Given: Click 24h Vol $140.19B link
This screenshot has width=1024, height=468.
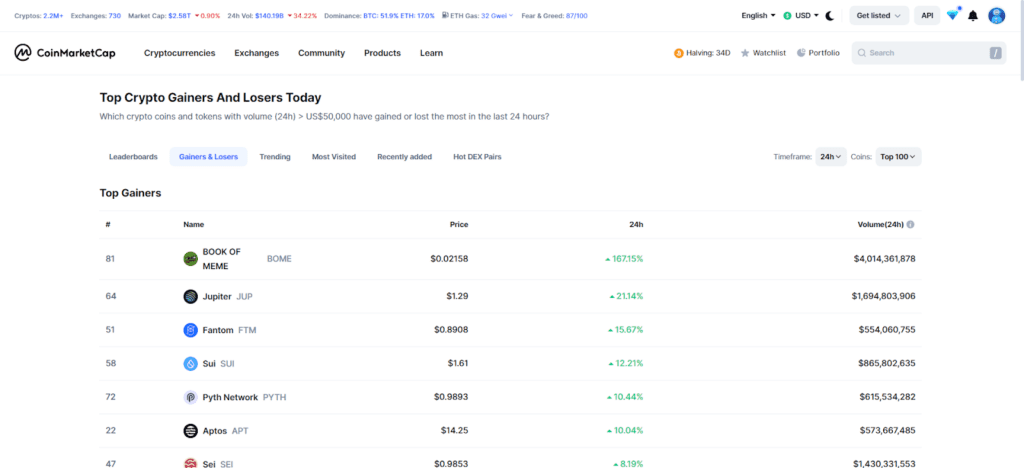Looking at the screenshot, I should pyautogui.click(x=272, y=15).
